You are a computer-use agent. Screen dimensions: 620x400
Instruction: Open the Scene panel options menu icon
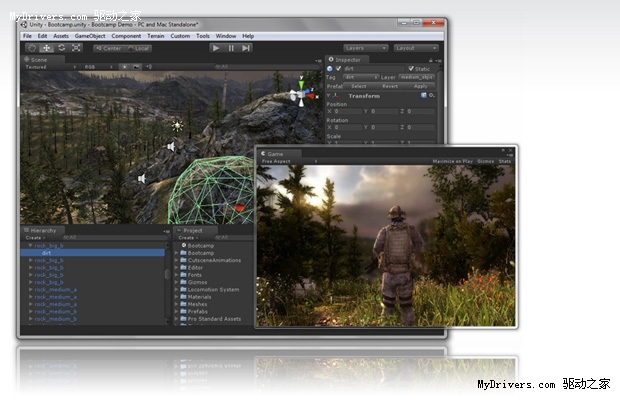pos(318,60)
